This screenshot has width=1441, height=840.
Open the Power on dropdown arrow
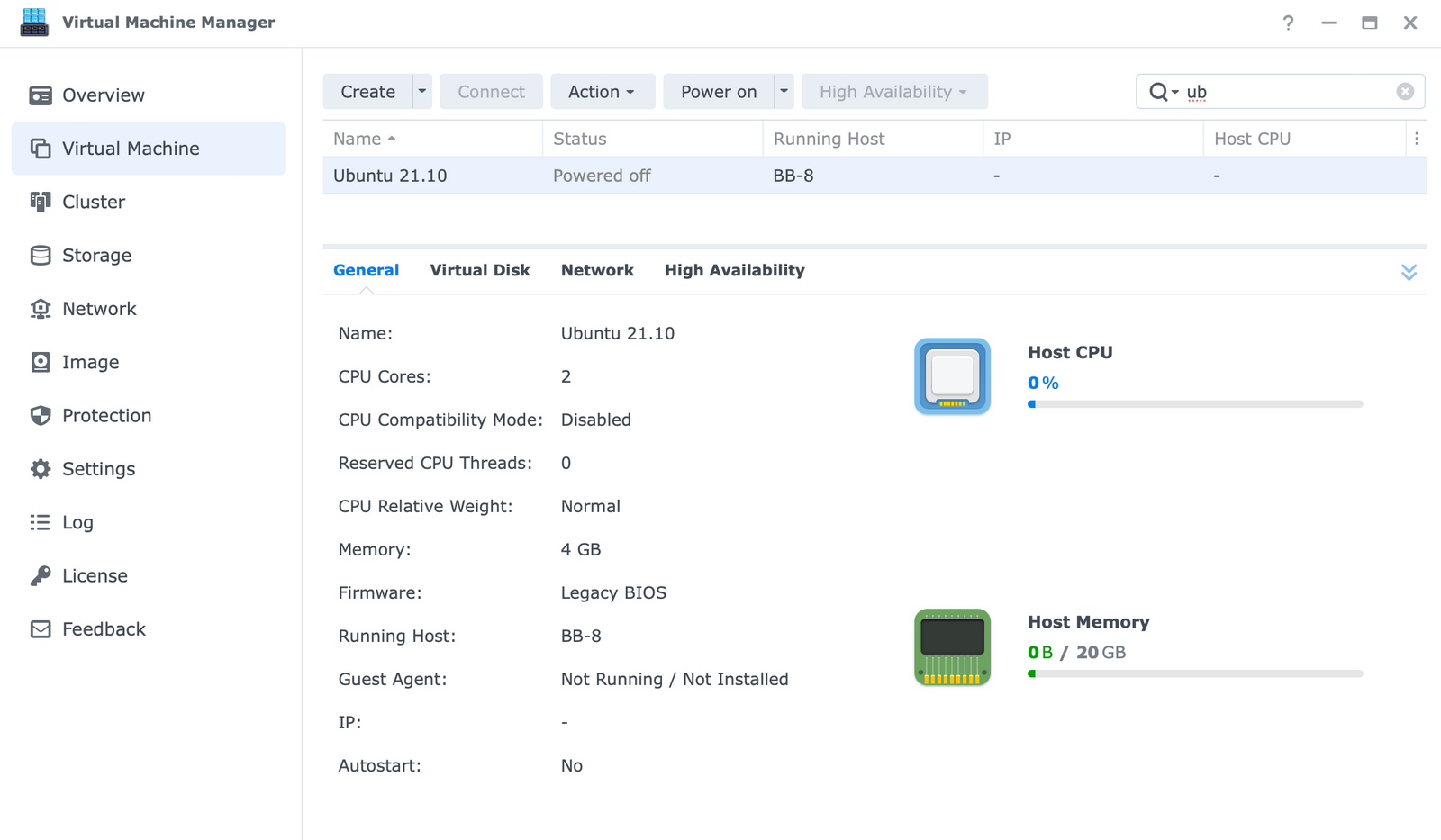pos(783,91)
